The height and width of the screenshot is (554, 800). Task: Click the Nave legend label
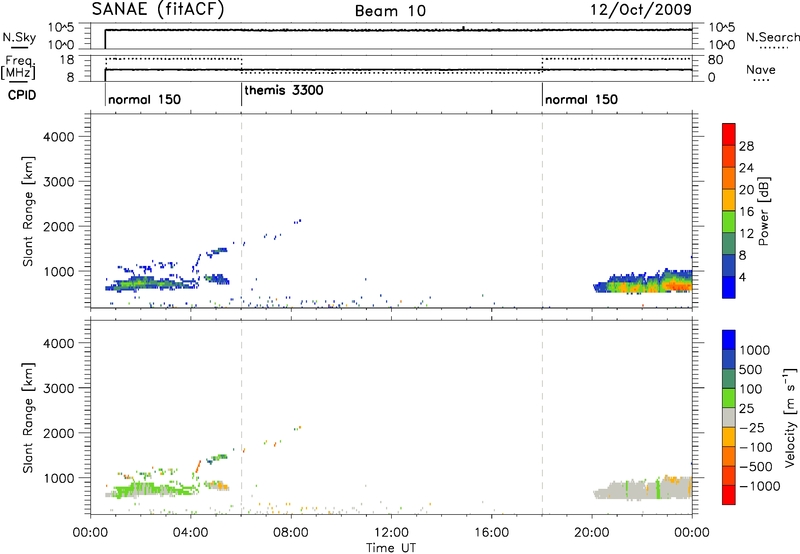[760, 70]
